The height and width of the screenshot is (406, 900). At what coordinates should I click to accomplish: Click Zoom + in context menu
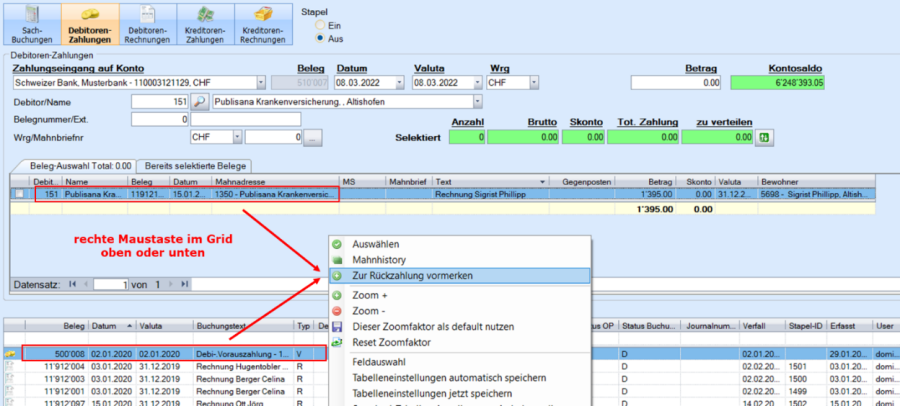coord(369,296)
